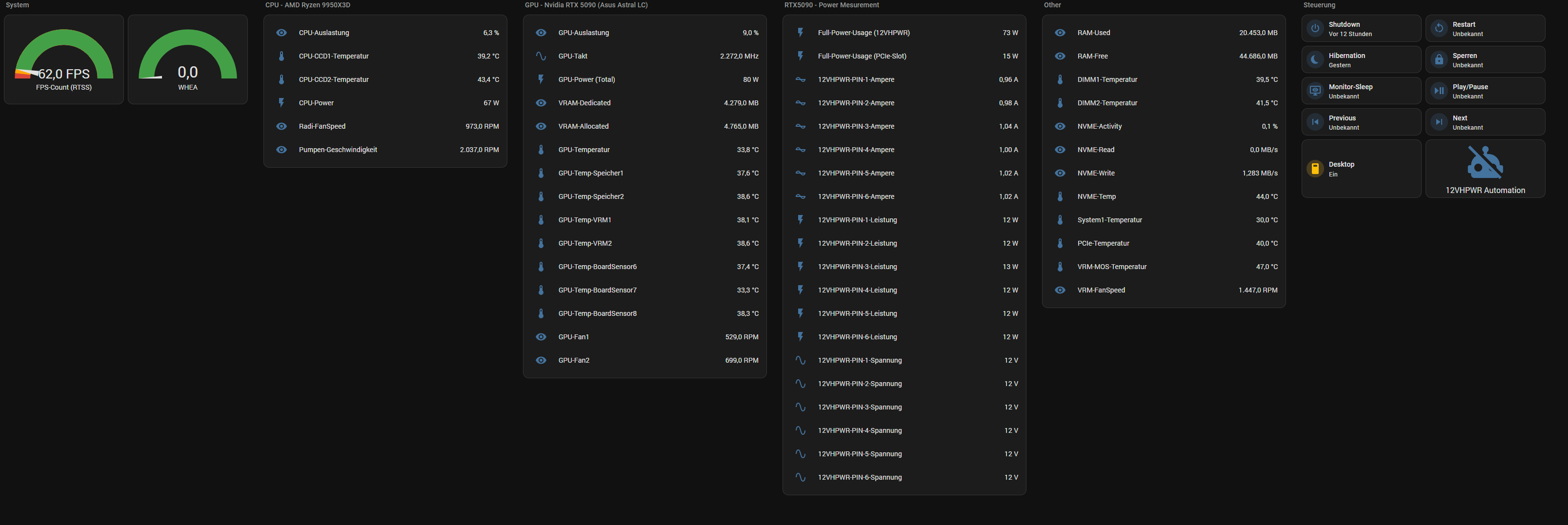Image resolution: width=1568 pixels, height=525 pixels.
Task: Open the NVME-Write entry
Action: point(1164,174)
